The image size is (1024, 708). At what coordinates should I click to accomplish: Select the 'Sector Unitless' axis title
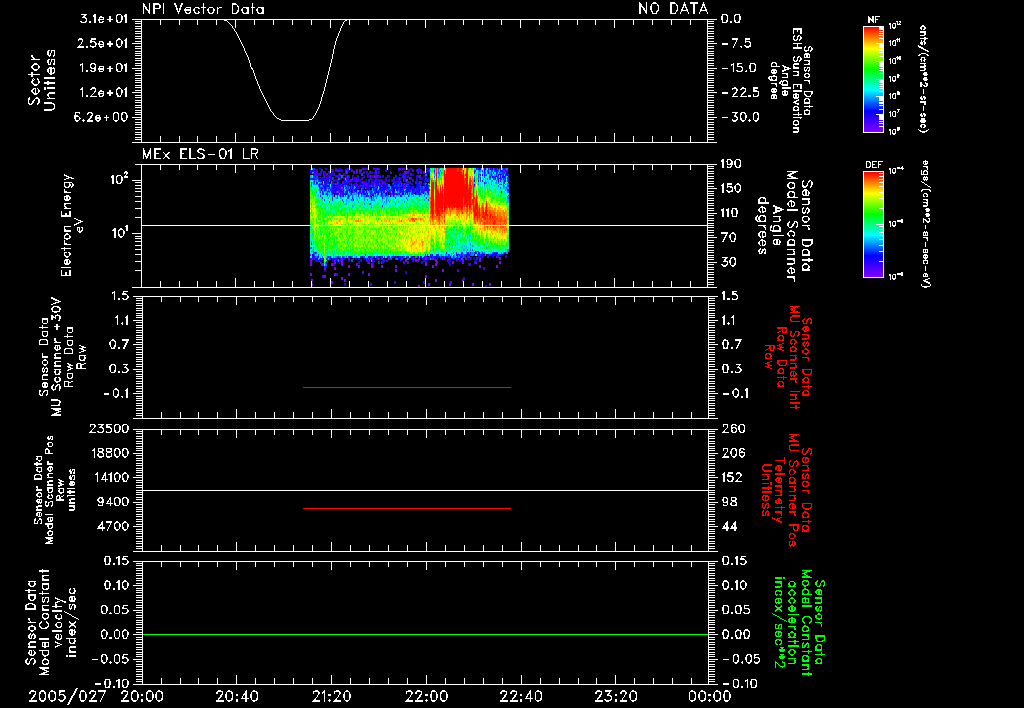pyautogui.click(x=42, y=80)
